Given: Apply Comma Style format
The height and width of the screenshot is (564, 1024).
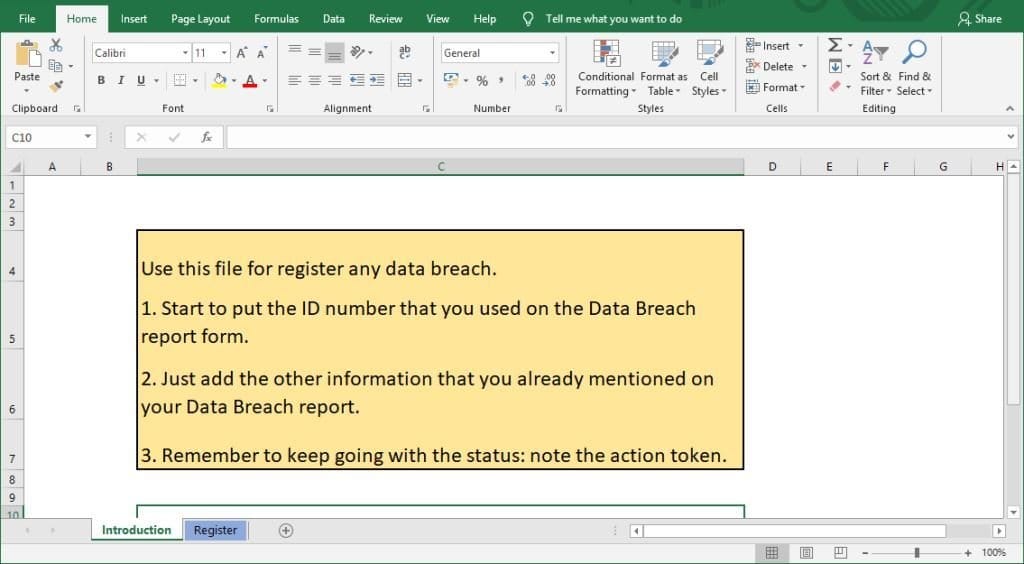Looking at the screenshot, I should point(501,80).
